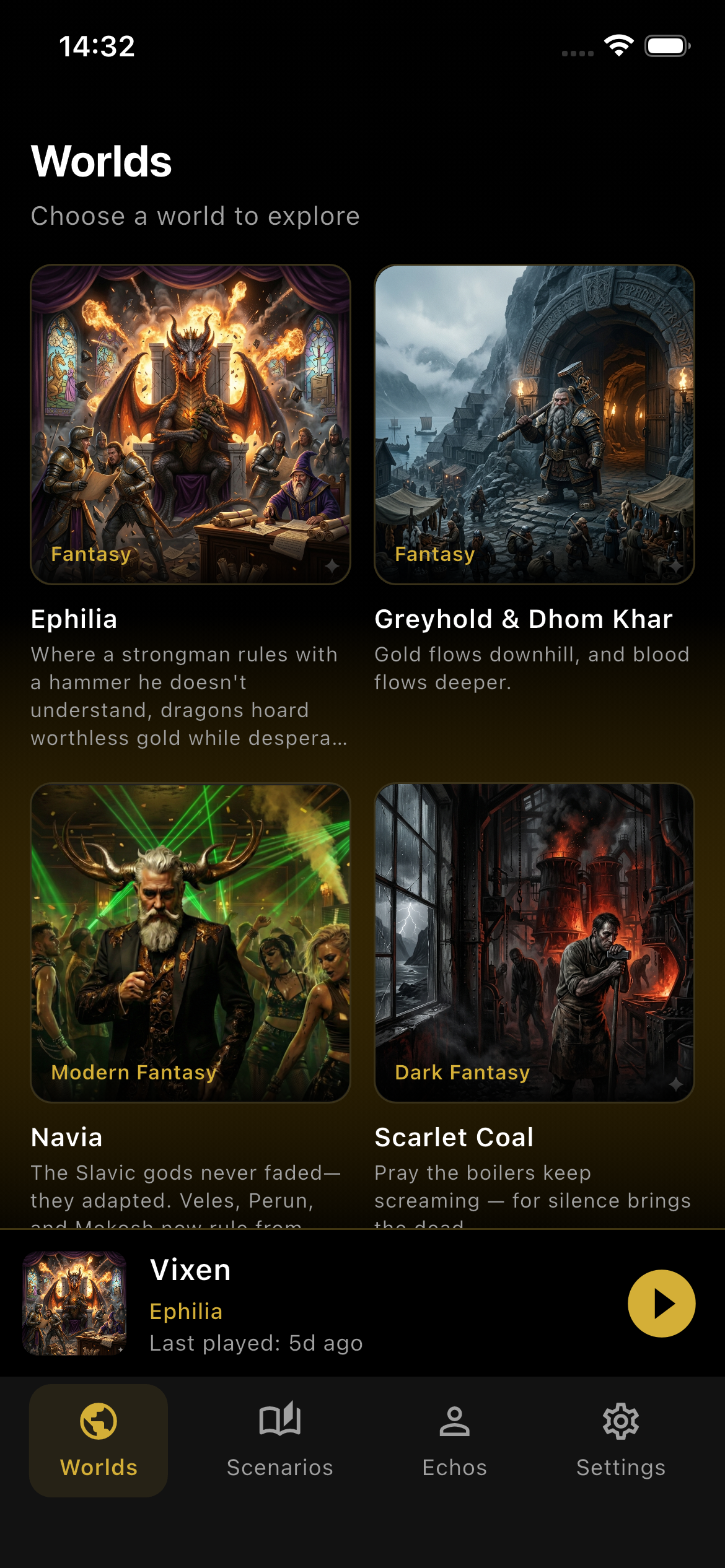Screen dimensions: 725x1568
Task: Open the Scarlet Coal cover image
Action: point(534,943)
